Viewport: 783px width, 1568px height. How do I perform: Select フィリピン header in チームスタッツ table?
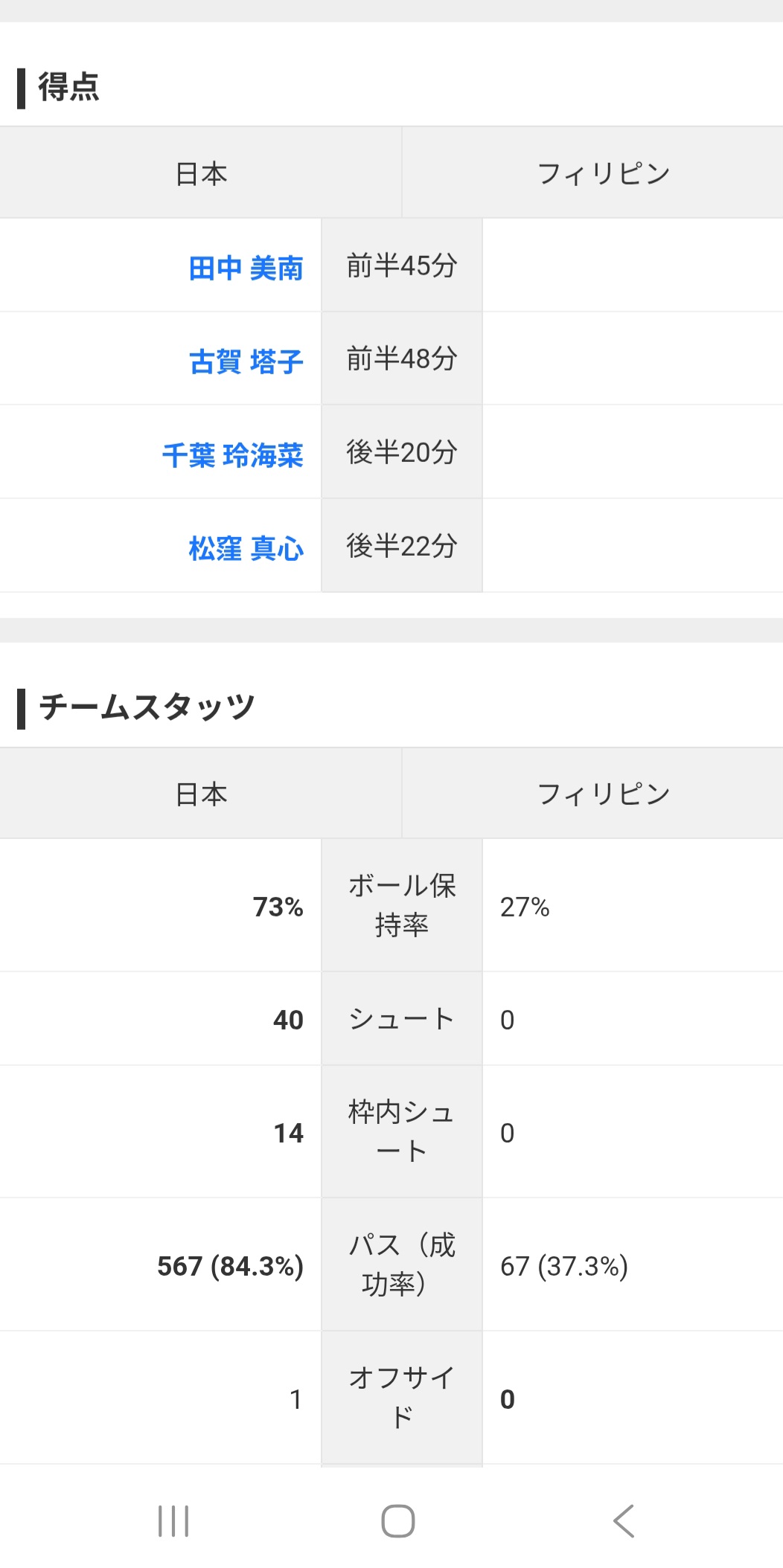pyautogui.click(x=603, y=794)
